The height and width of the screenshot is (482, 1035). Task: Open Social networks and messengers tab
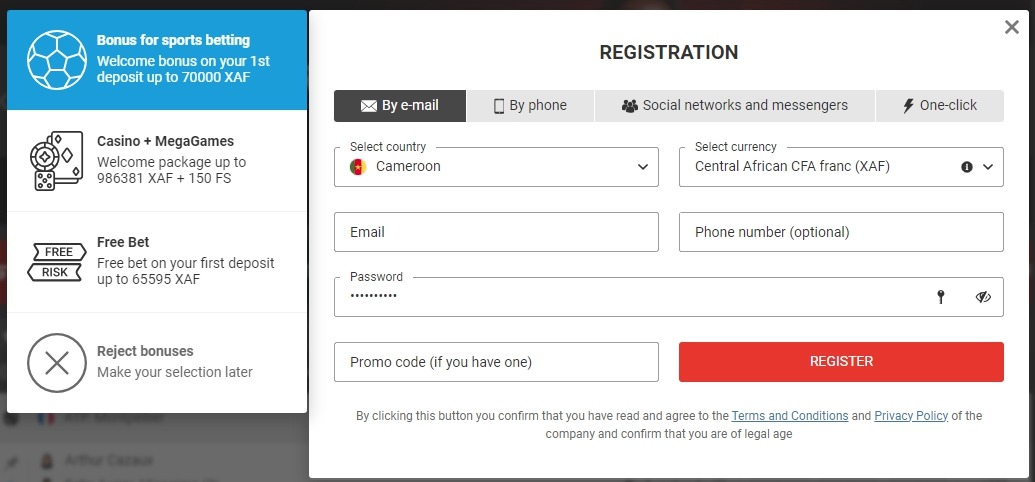(x=734, y=105)
